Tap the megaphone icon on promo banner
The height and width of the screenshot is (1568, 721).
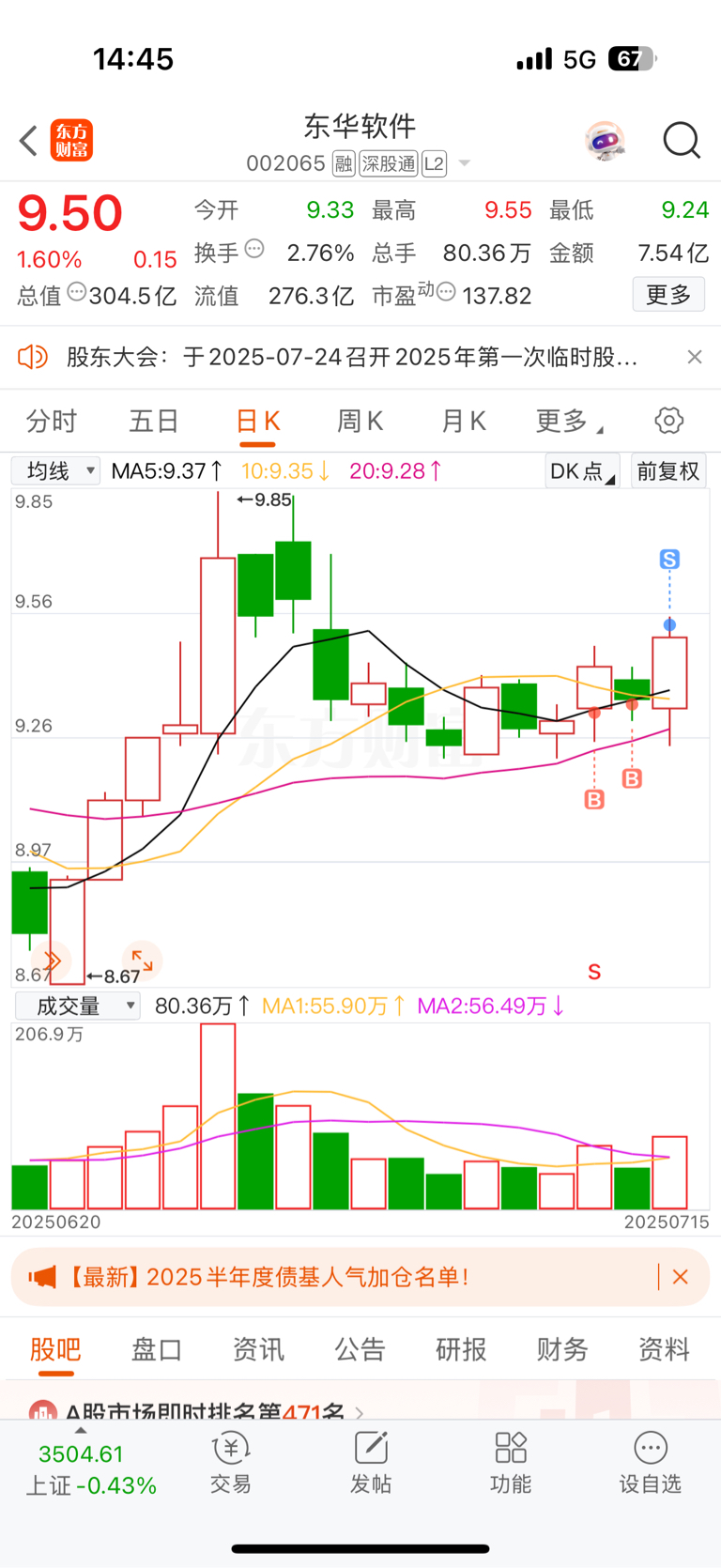coord(42,1277)
